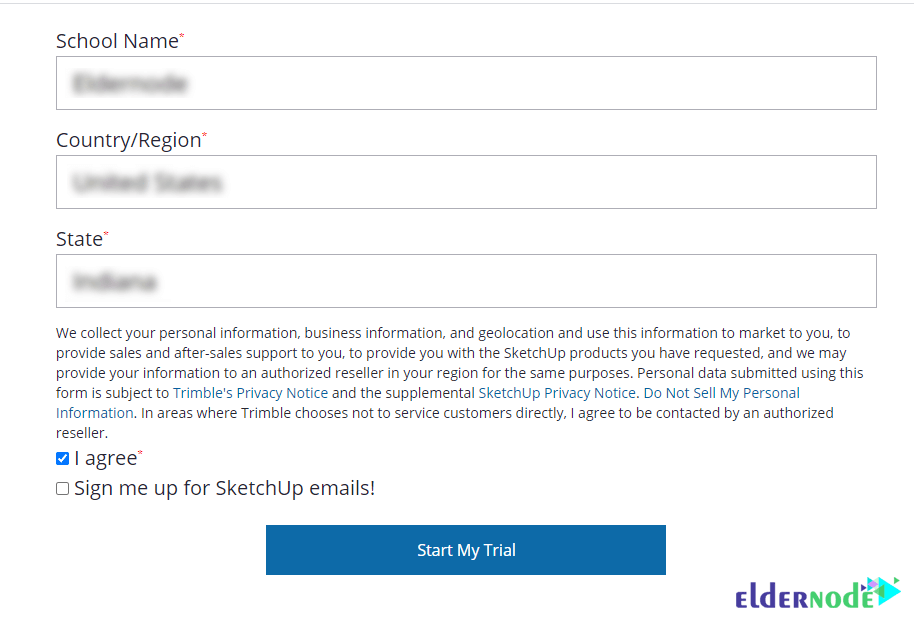Viewport: 914px width, 620px height.
Task: Click the School Name input field
Action: (466, 83)
